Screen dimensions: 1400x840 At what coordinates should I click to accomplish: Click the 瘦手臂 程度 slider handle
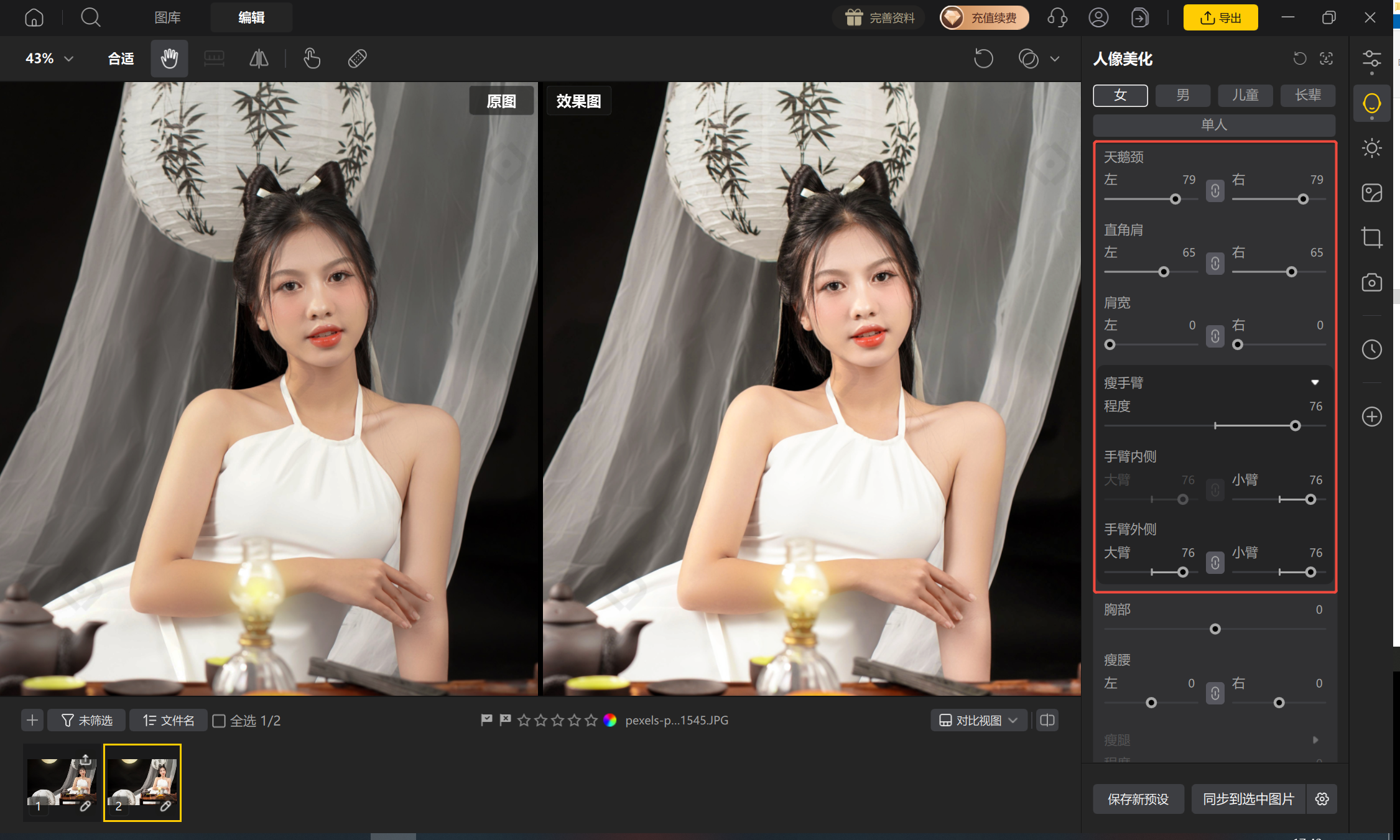click(1295, 426)
